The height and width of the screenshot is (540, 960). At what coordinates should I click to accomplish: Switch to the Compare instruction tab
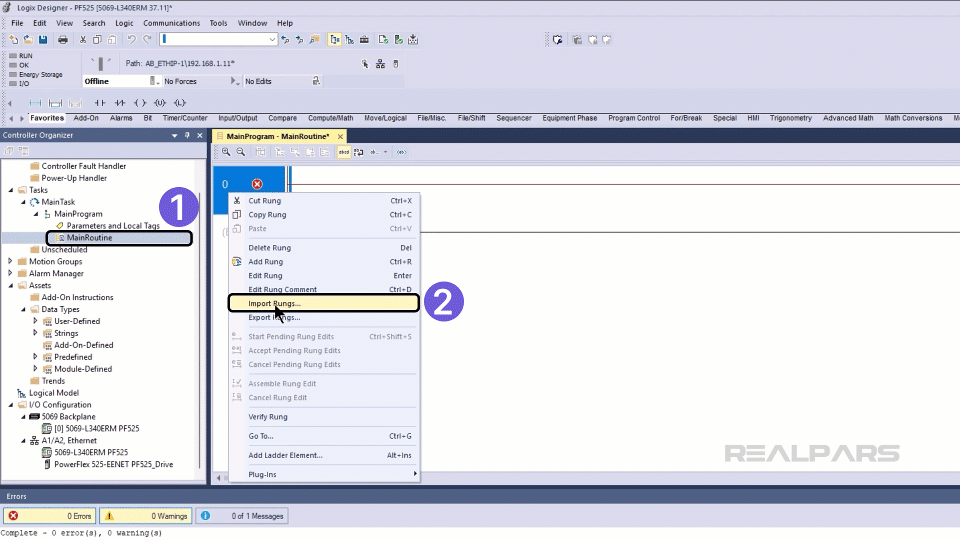(282, 118)
